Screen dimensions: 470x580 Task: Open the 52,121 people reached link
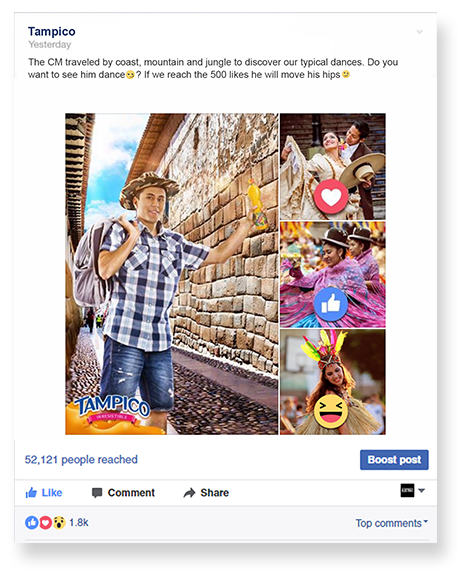click(81, 459)
